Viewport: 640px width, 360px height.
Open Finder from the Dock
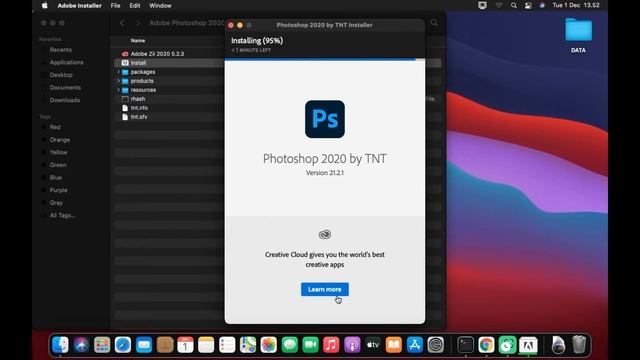[x=60, y=345]
